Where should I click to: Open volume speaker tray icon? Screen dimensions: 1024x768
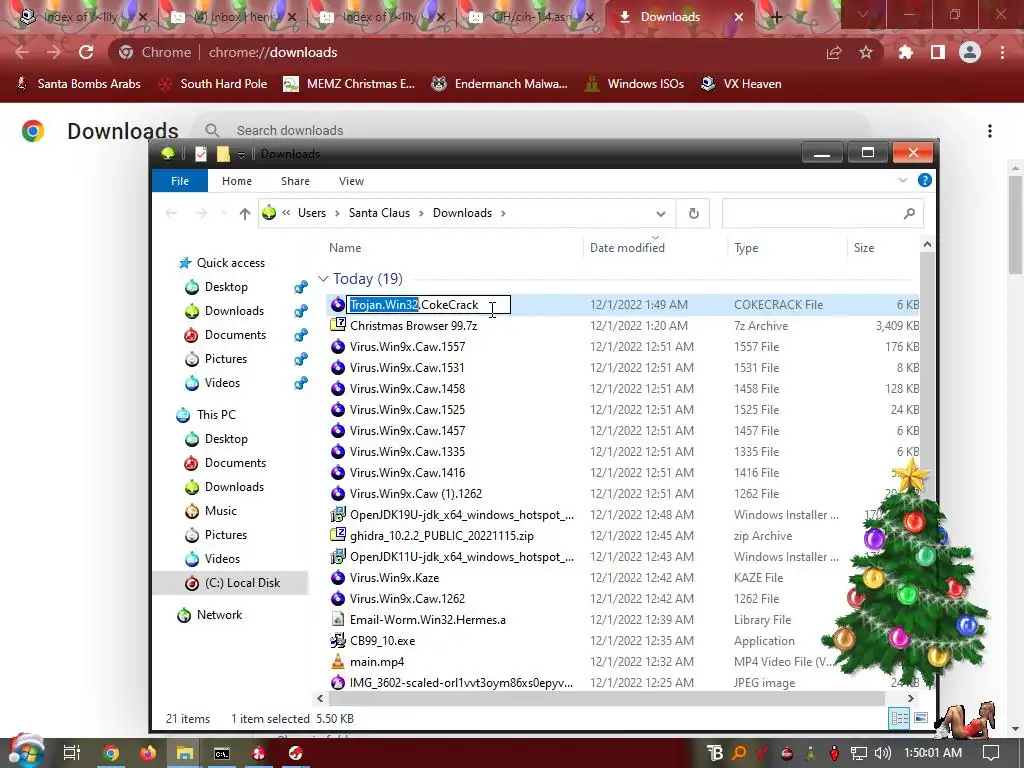point(882,753)
